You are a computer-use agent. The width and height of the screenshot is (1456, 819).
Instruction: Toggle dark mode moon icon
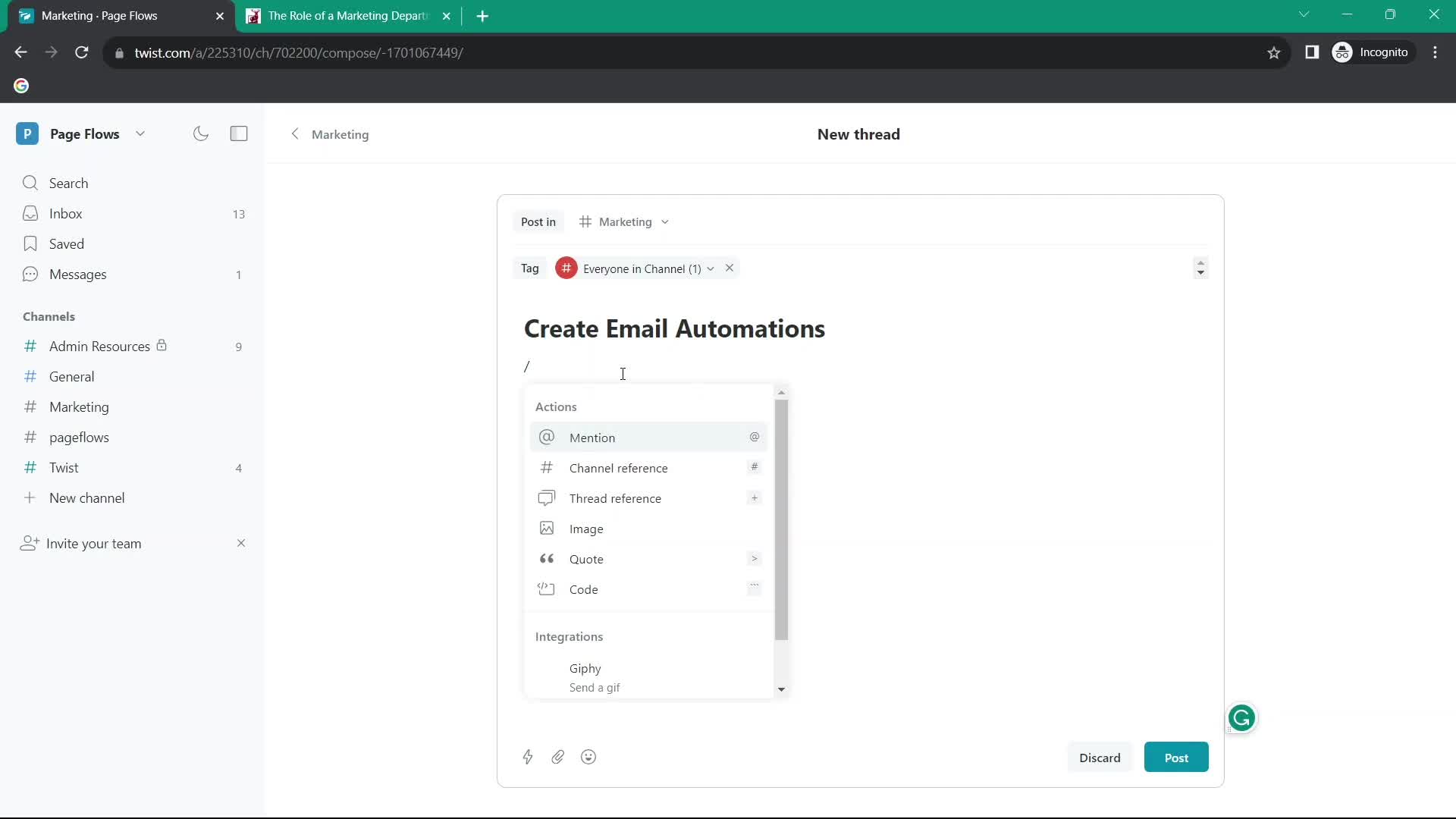click(201, 133)
